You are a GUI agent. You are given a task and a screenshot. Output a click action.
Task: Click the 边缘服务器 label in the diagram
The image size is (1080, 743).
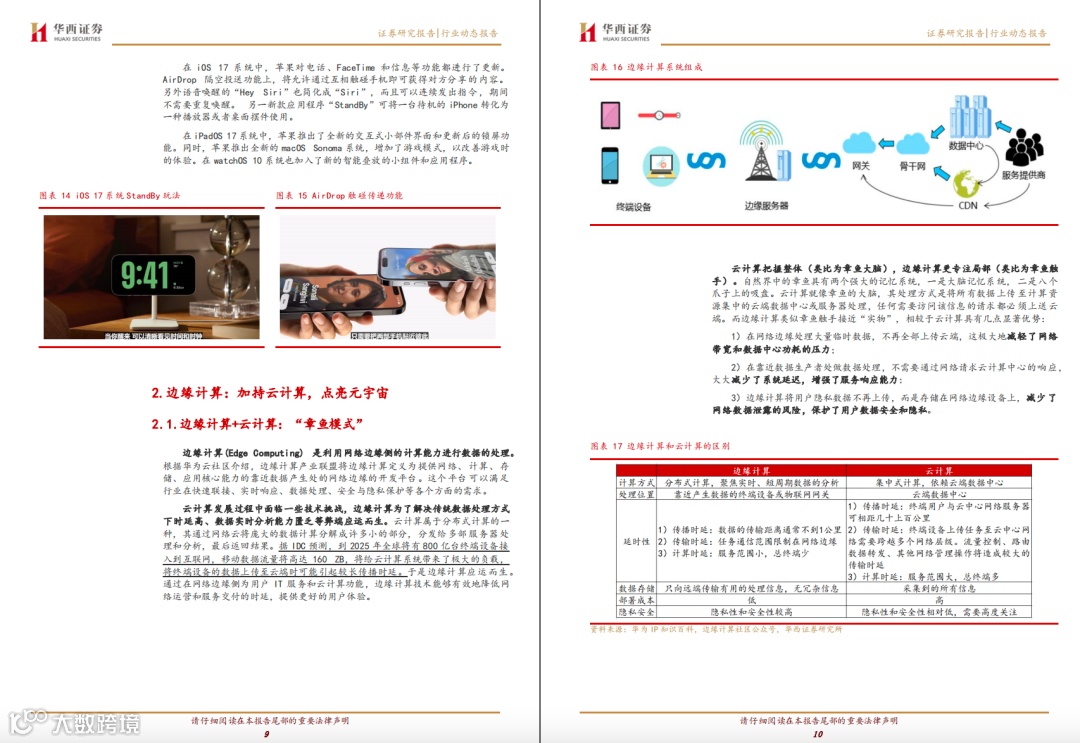pos(766,206)
